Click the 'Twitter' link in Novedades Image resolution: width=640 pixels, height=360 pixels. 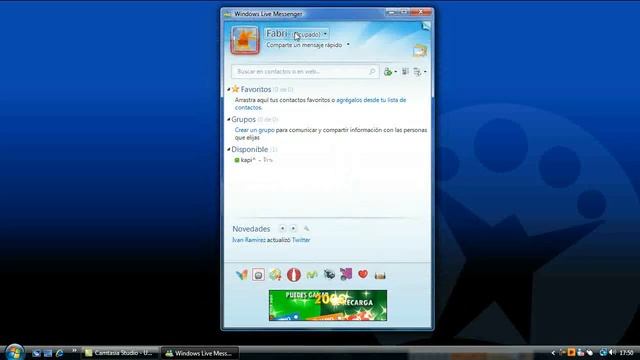(301, 240)
